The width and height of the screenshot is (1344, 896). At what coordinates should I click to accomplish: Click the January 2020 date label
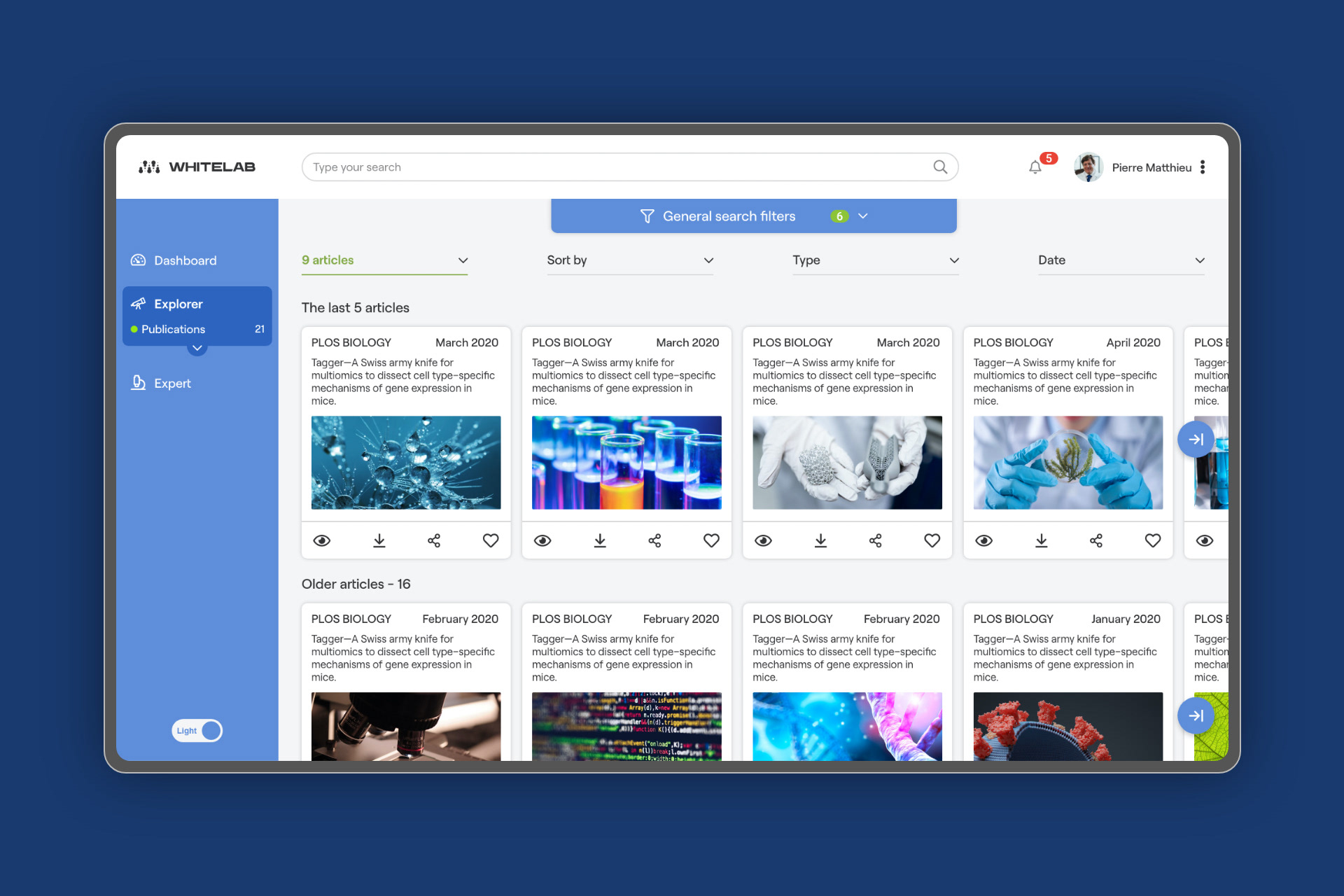pos(1126,619)
